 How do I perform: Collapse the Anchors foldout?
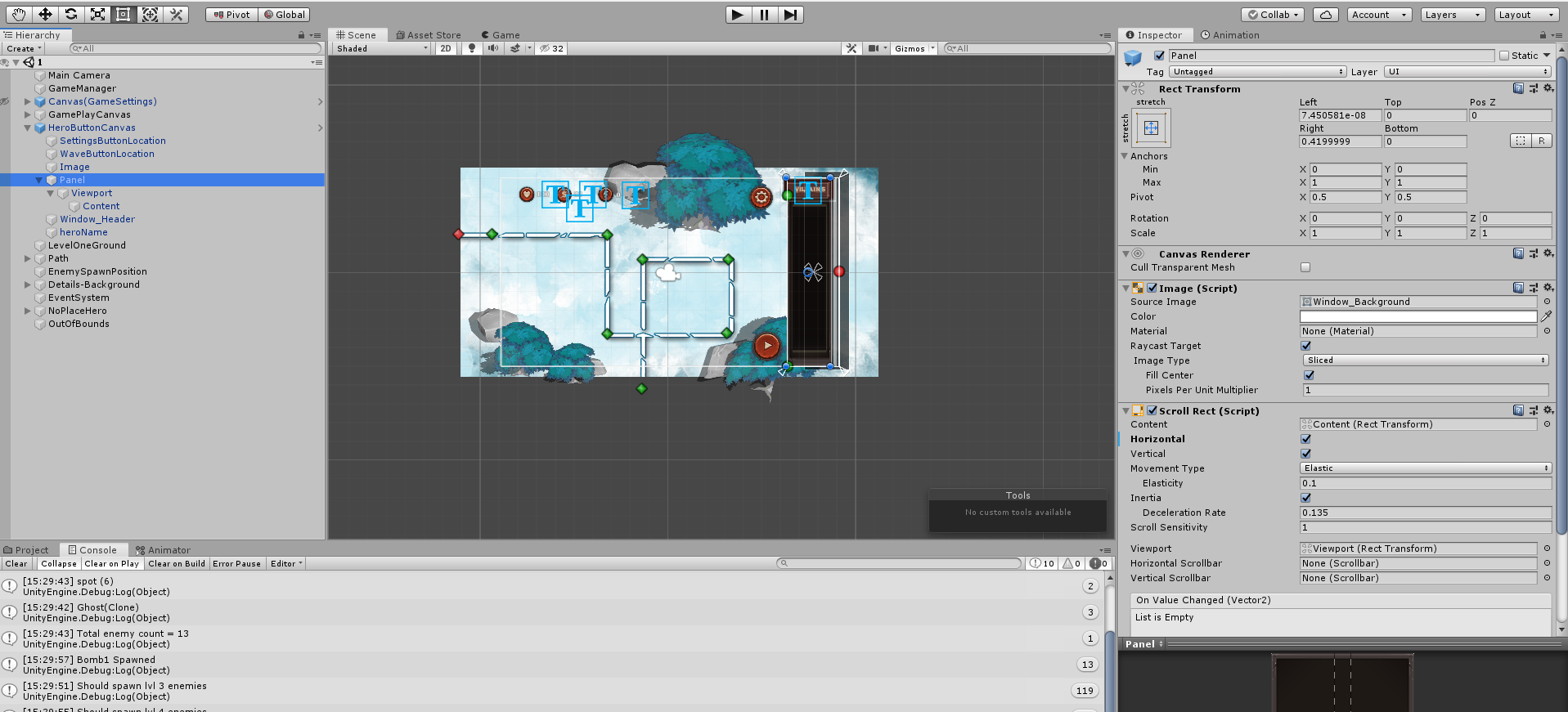pyautogui.click(x=1125, y=155)
